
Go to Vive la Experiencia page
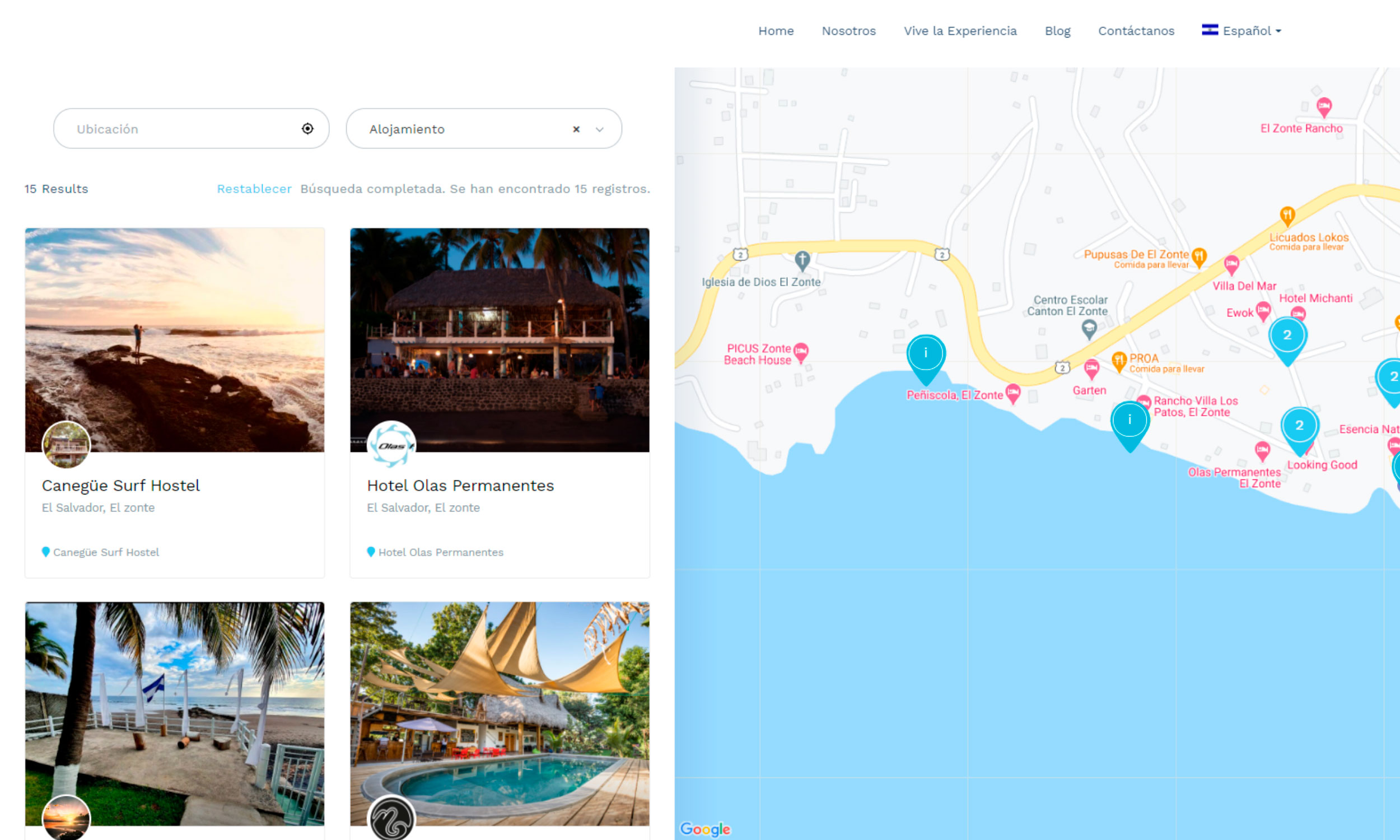click(x=960, y=31)
